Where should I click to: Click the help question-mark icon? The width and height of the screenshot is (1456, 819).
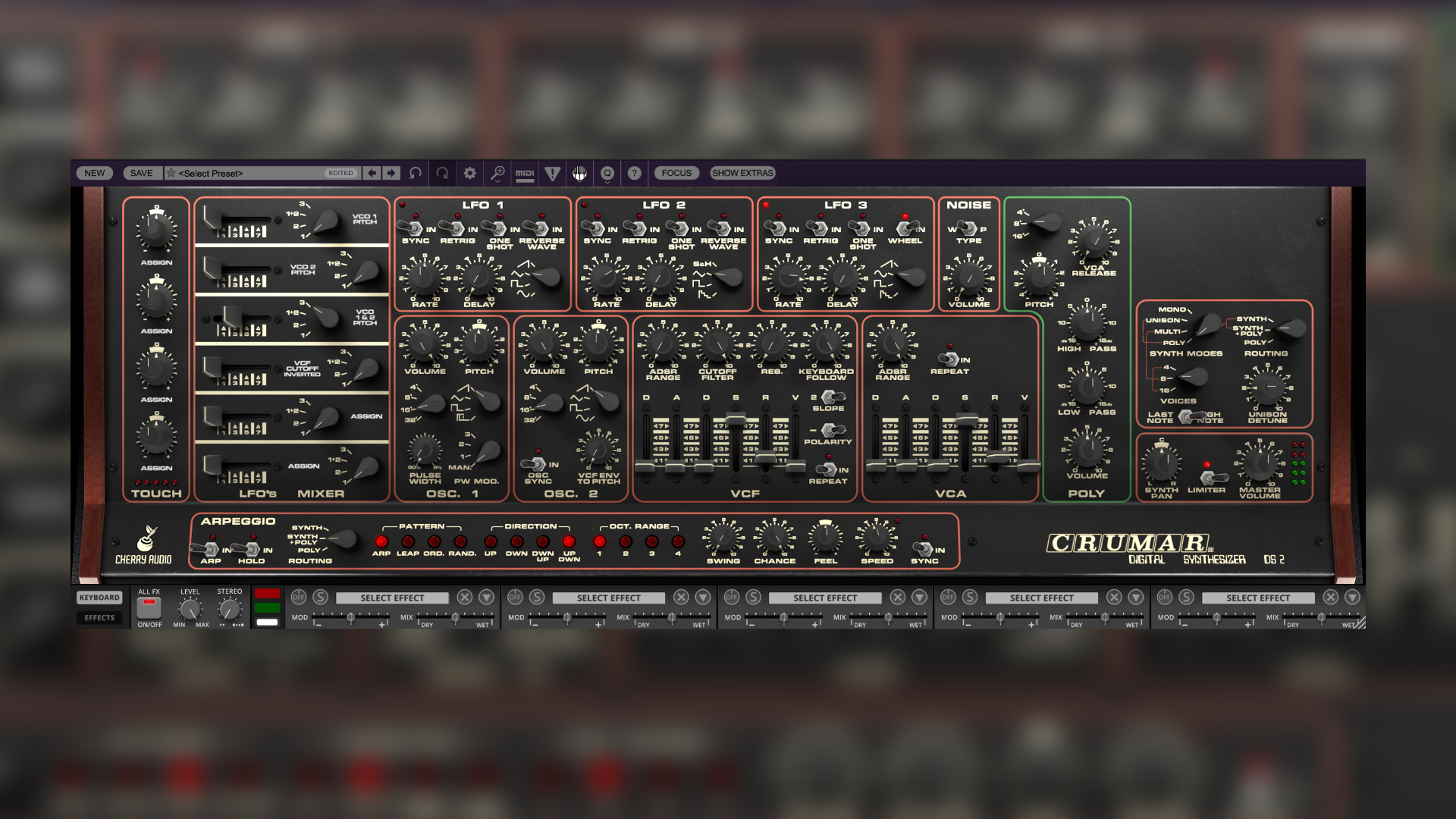(635, 173)
